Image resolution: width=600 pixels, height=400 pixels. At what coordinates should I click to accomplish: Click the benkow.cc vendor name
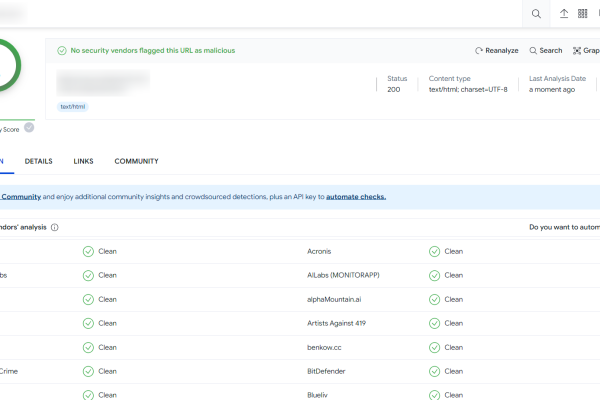[324, 348]
